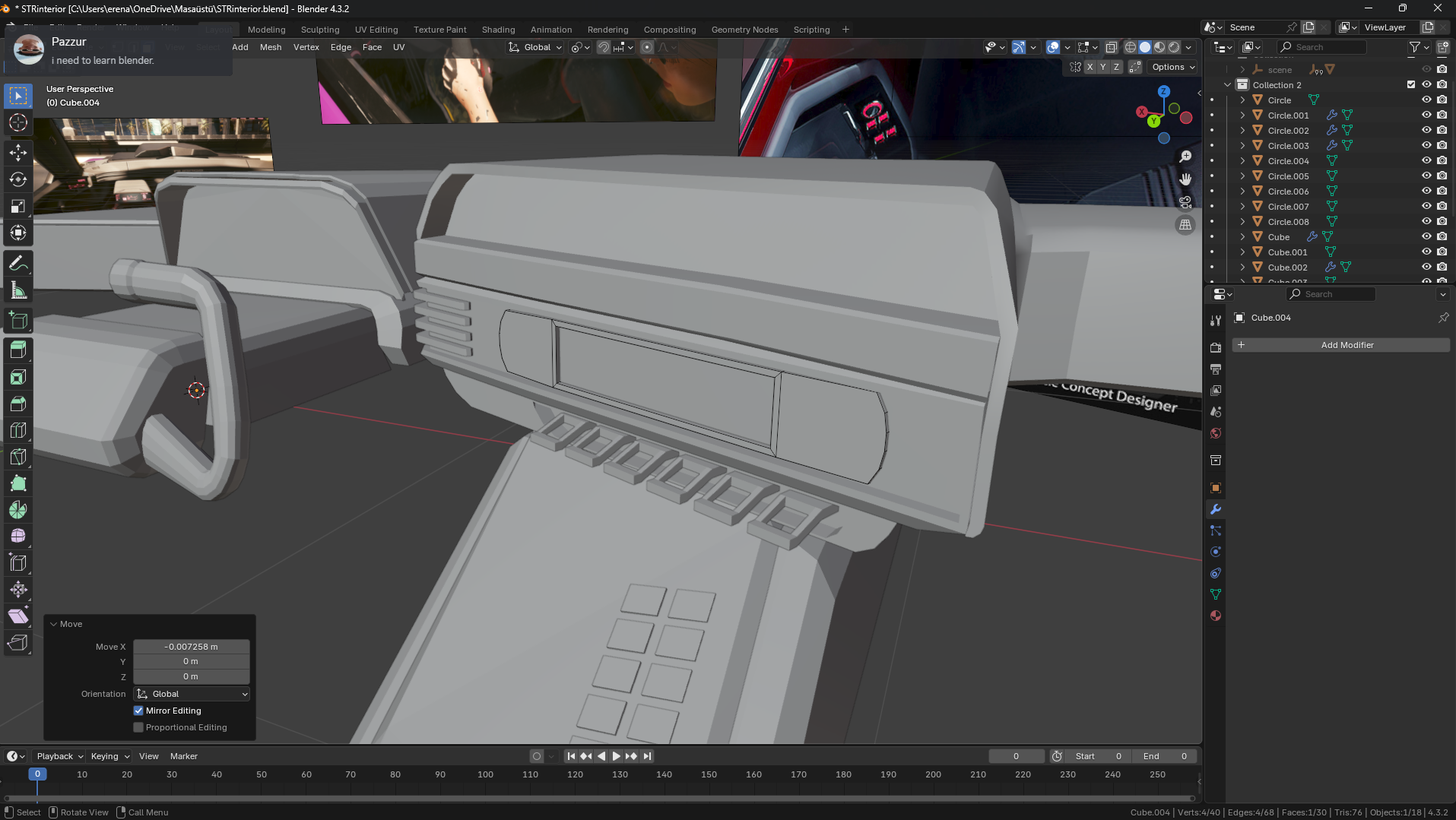Enable X axis mirror button
1456x820 pixels.
tap(1090, 67)
